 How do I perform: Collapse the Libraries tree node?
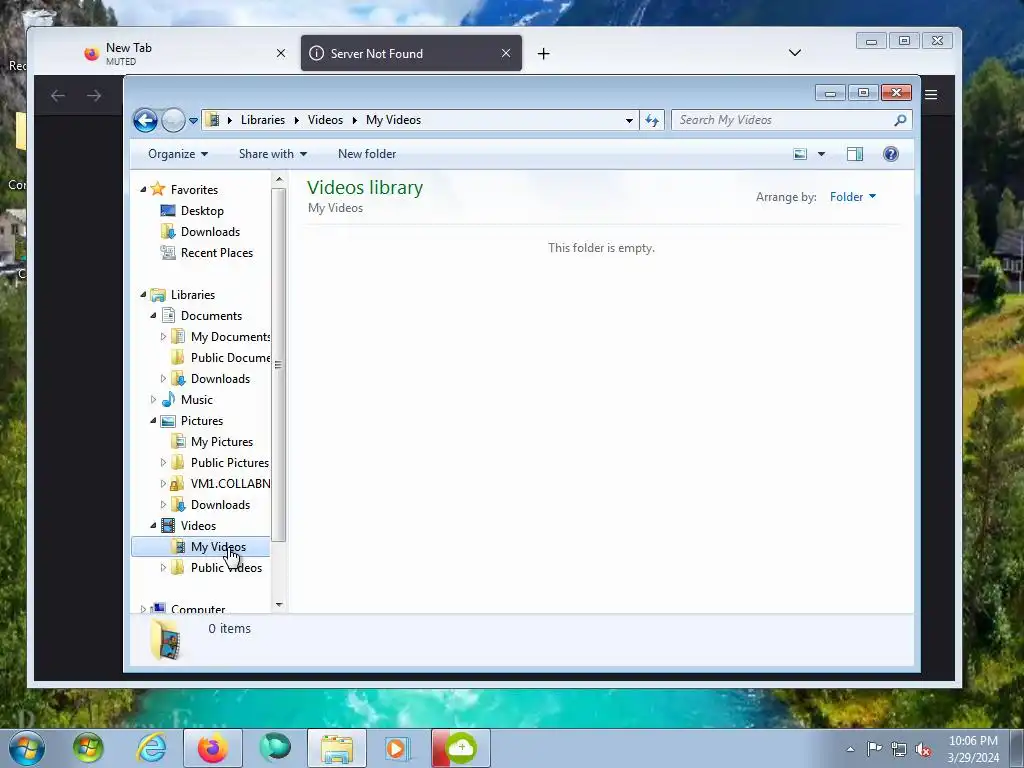[x=143, y=295]
